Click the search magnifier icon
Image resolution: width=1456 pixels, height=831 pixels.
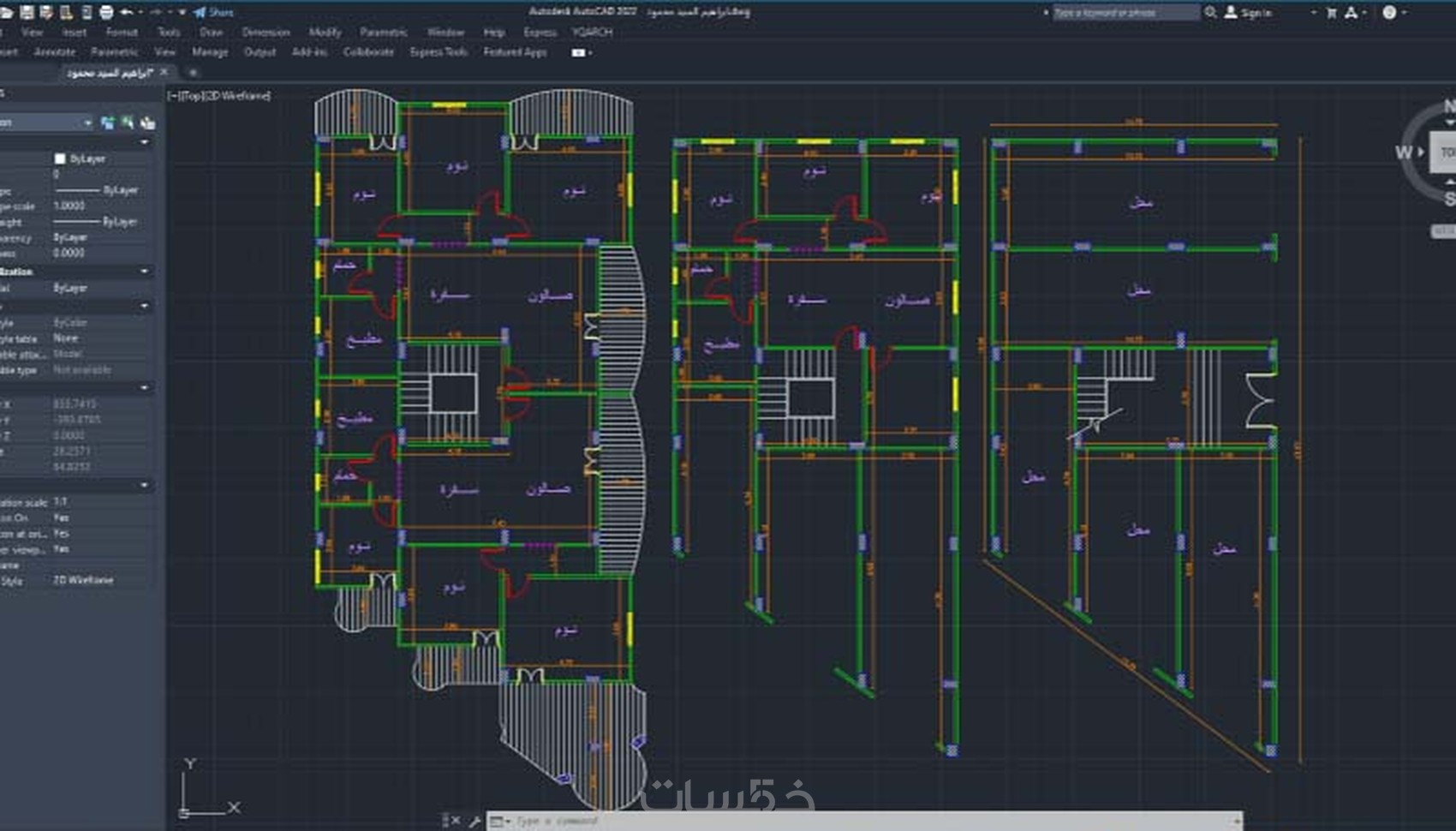(x=1210, y=12)
